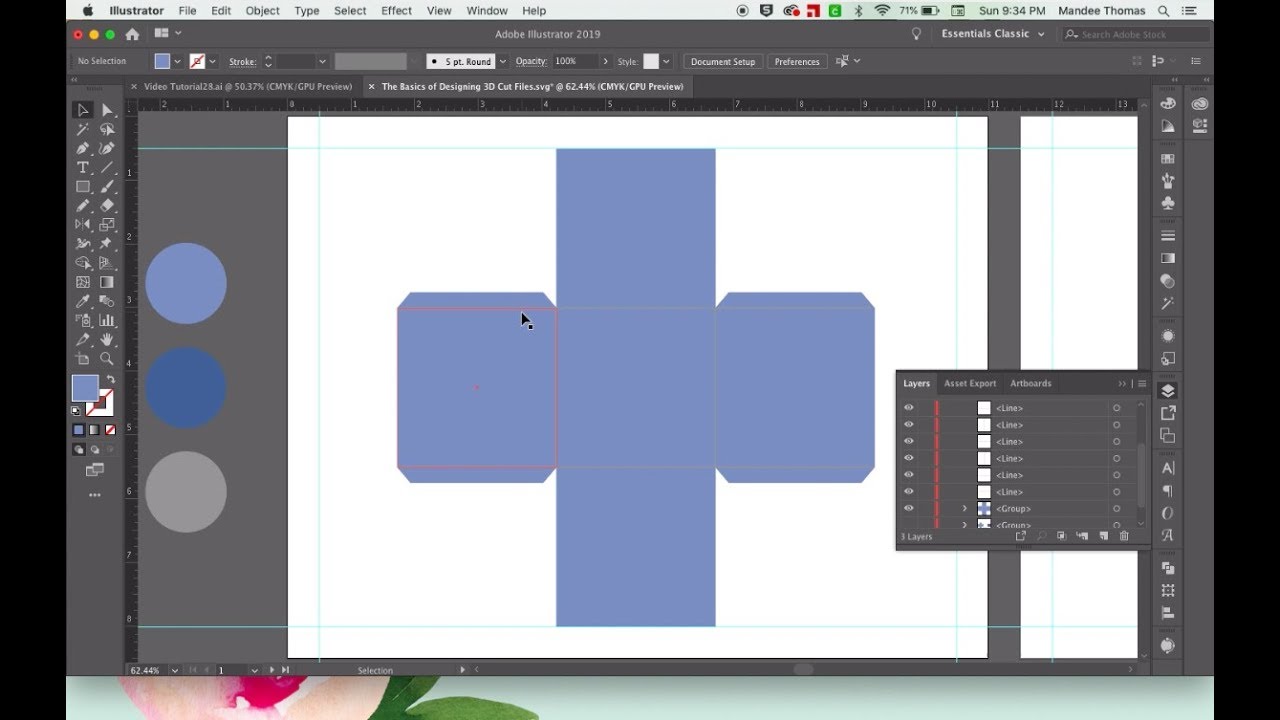Click Preferences button
Viewport: 1280px width, 720px height.
coord(797,61)
